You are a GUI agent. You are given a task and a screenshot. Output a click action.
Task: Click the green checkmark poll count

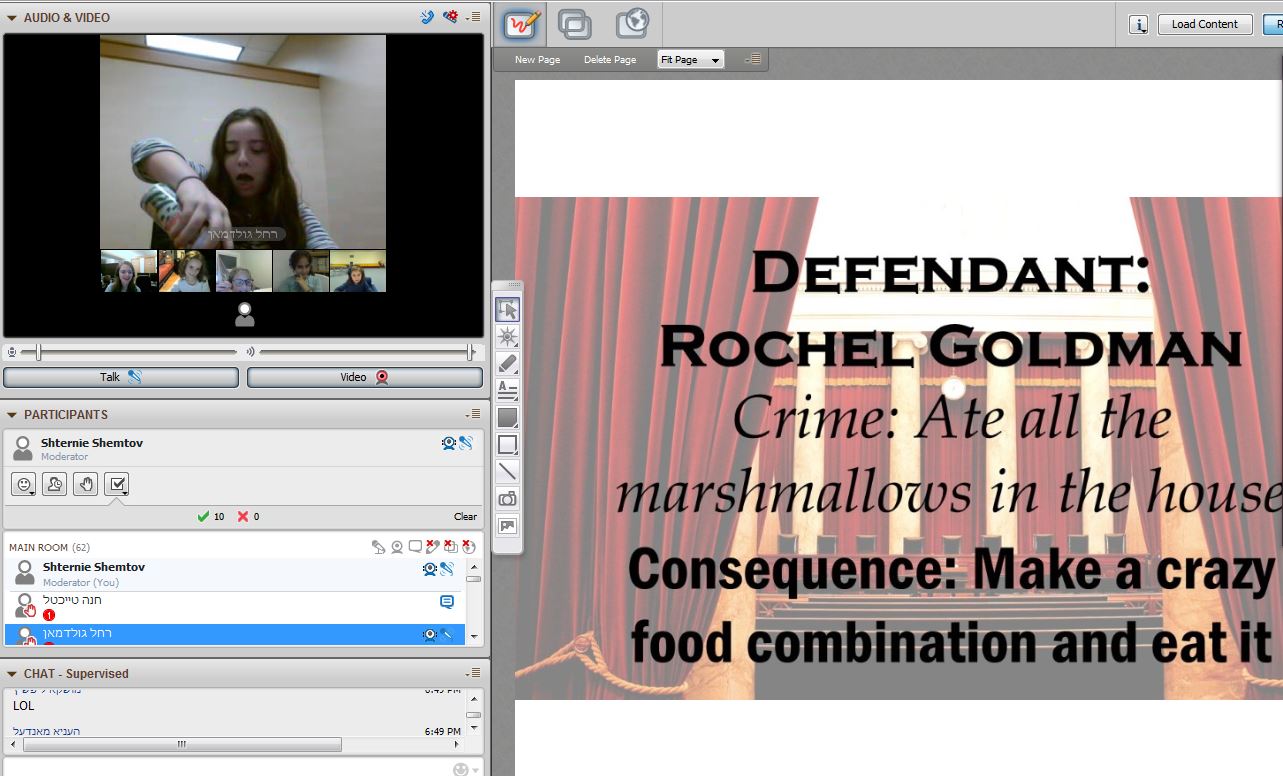pos(210,517)
